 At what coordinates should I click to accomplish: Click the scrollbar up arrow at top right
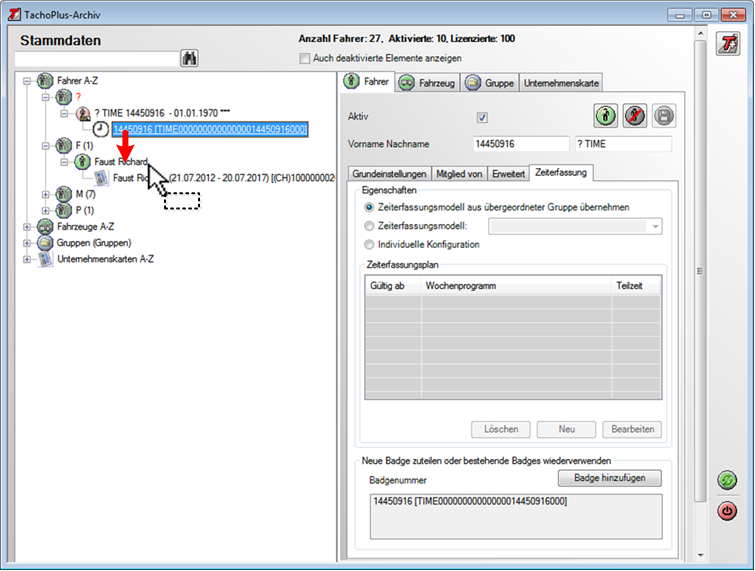700,33
